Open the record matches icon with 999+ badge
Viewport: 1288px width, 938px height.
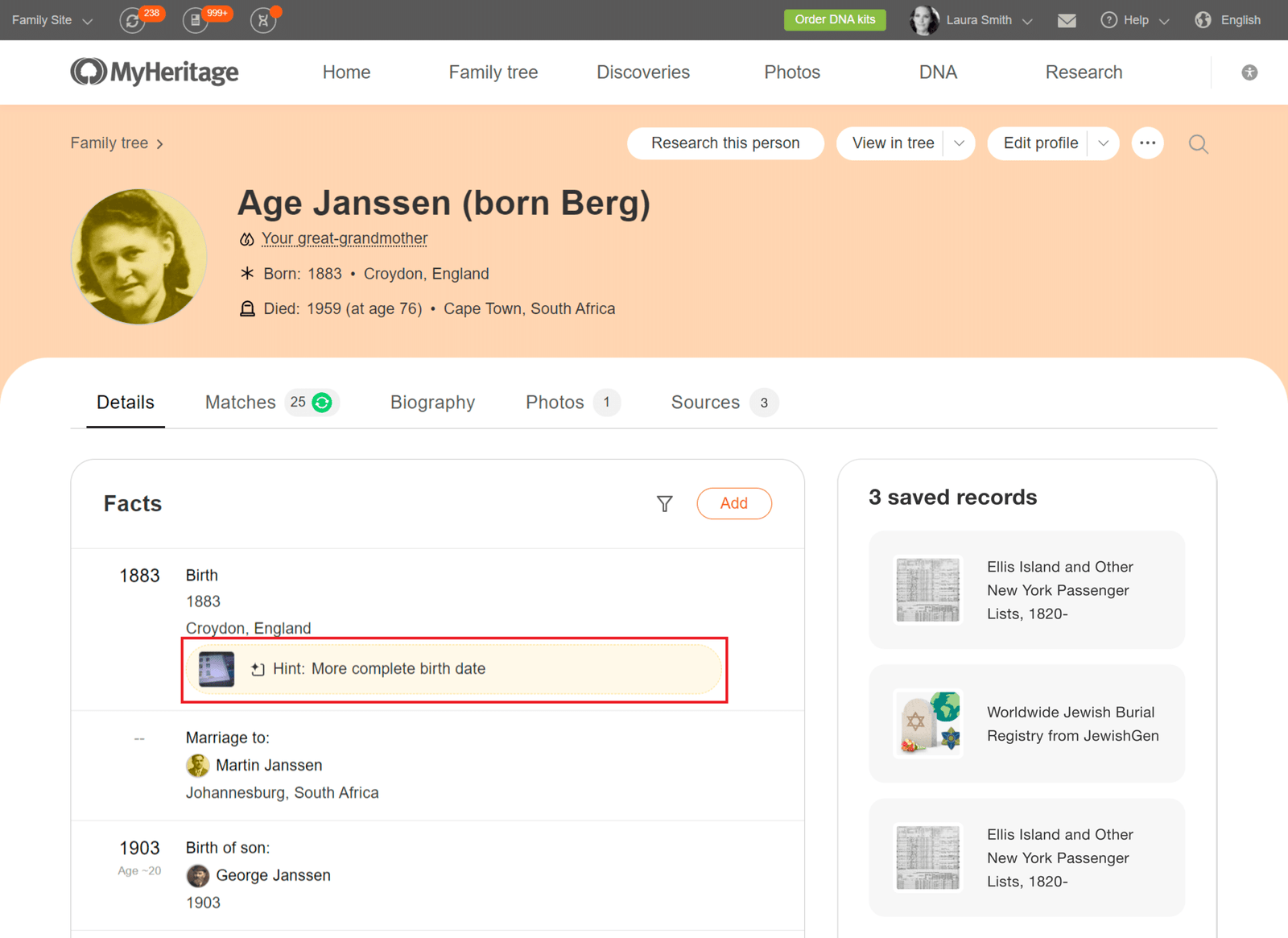196,20
